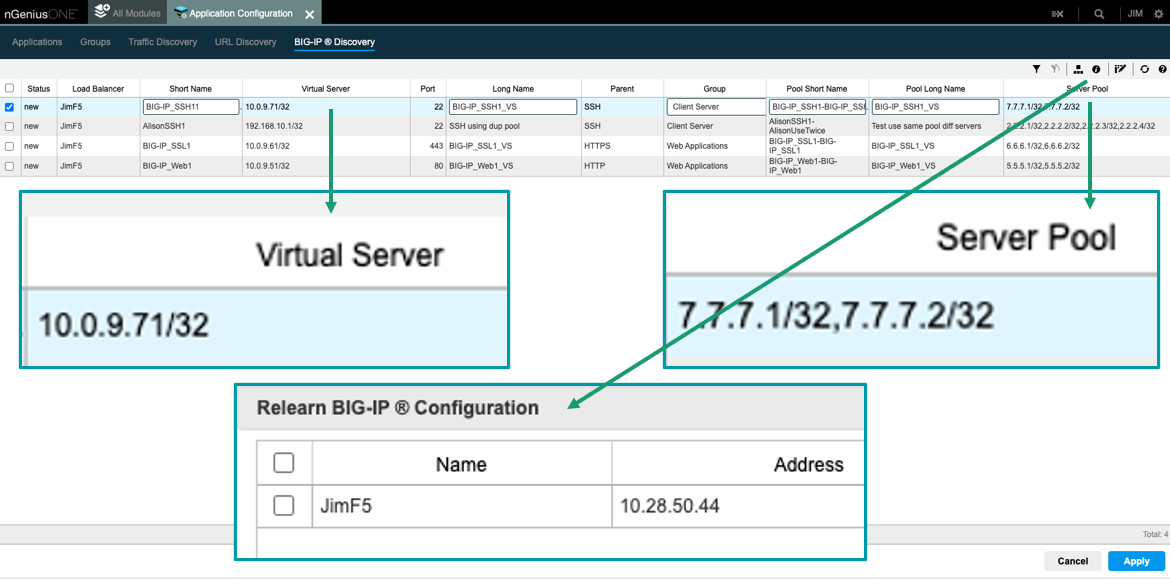Viewport: 1170px width, 579px height.
Task: Click the Relearn BIG-IP Configuration hierarchy icon
Action: (x=1079, y=69)
